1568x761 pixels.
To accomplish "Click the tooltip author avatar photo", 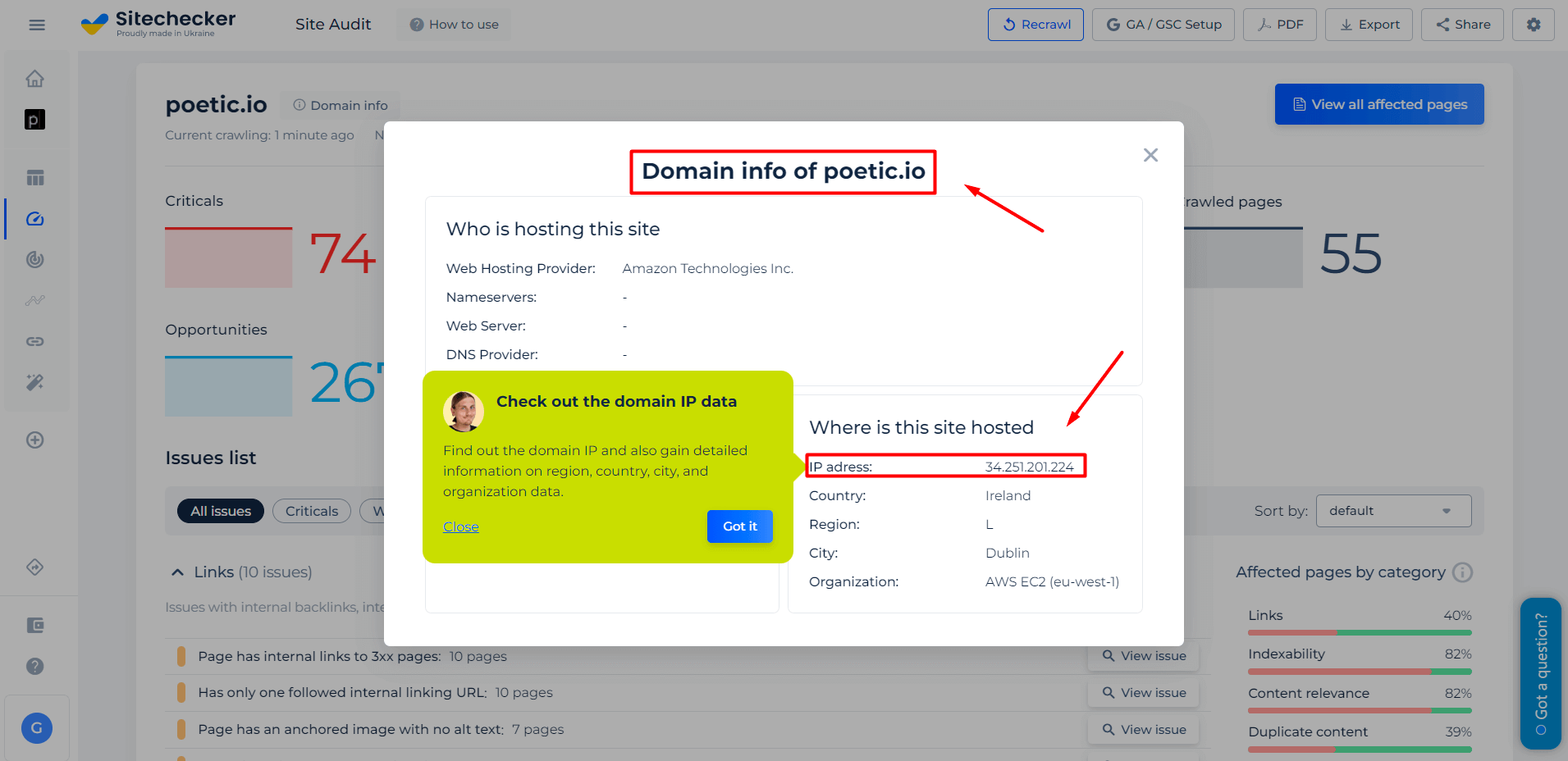I will 464,411.
